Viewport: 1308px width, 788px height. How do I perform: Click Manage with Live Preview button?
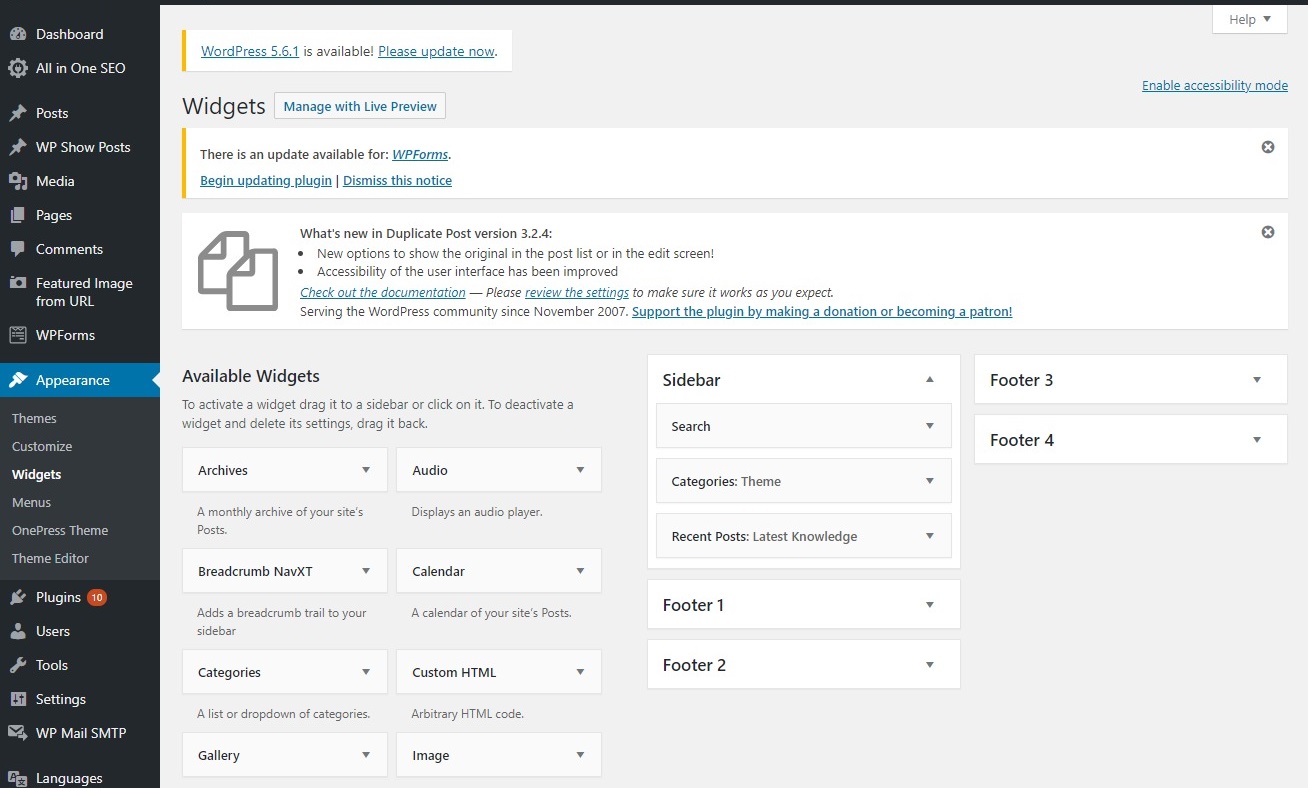[360, 106]
